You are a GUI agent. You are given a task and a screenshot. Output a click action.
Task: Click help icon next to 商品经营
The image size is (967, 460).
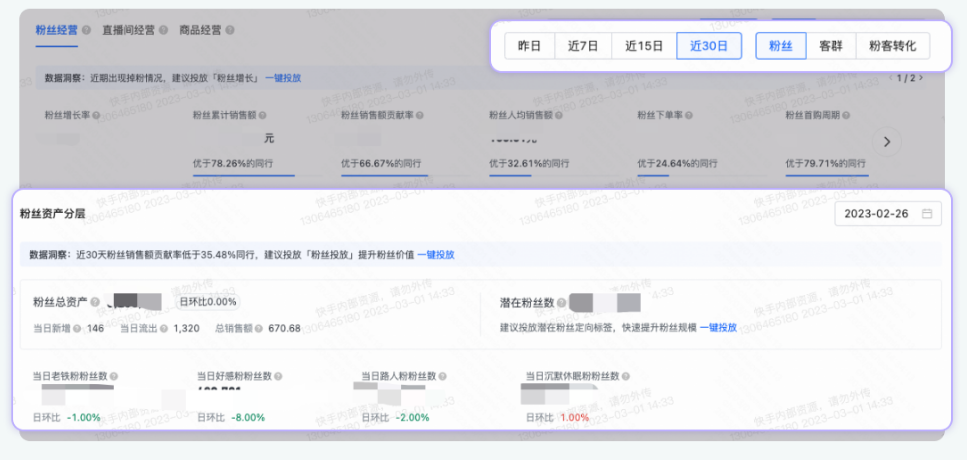coord(229,30)
